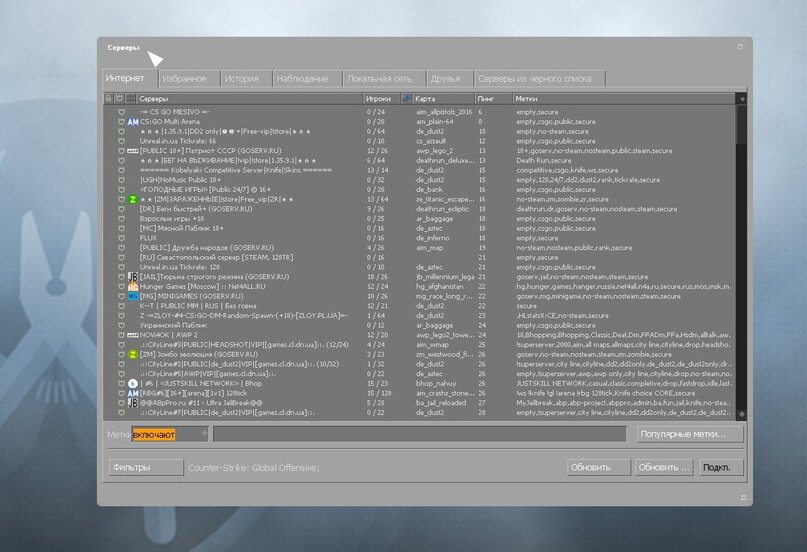Click the server list vertical scrollbar thumb
The width and height of the screenshot is (807, 552).
(742, 126)
